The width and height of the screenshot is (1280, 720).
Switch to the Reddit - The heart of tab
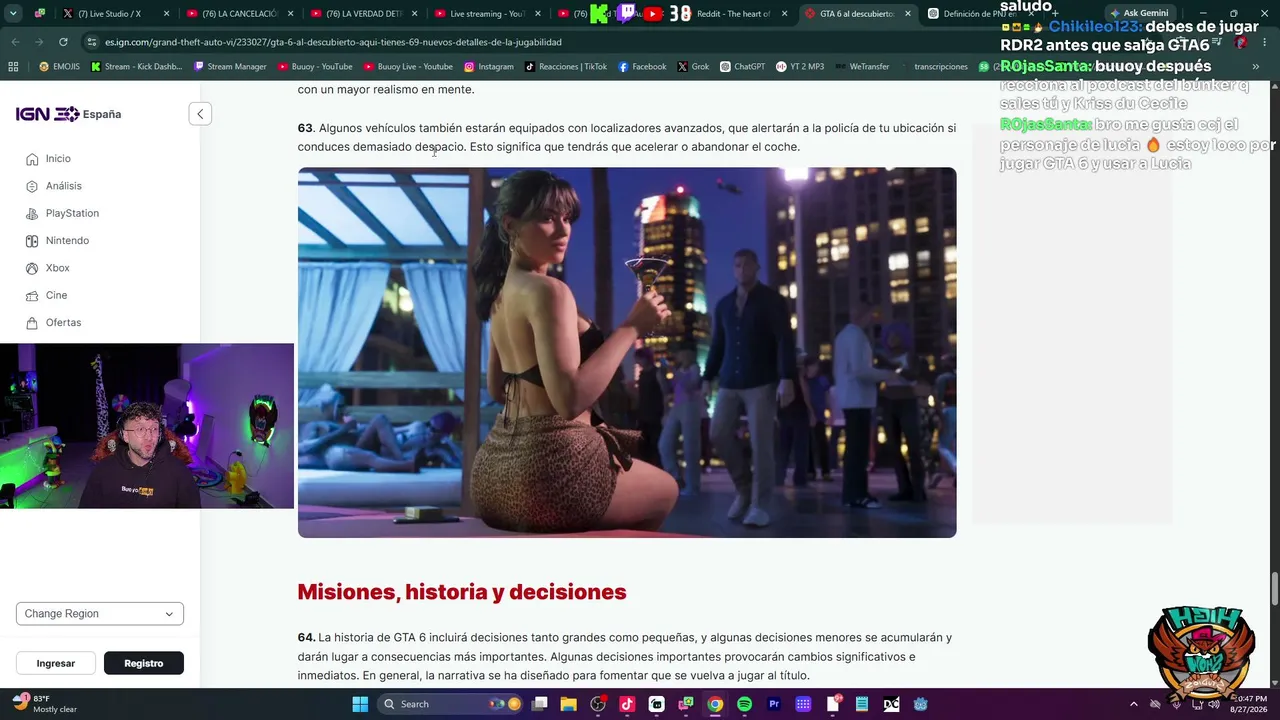735,14
